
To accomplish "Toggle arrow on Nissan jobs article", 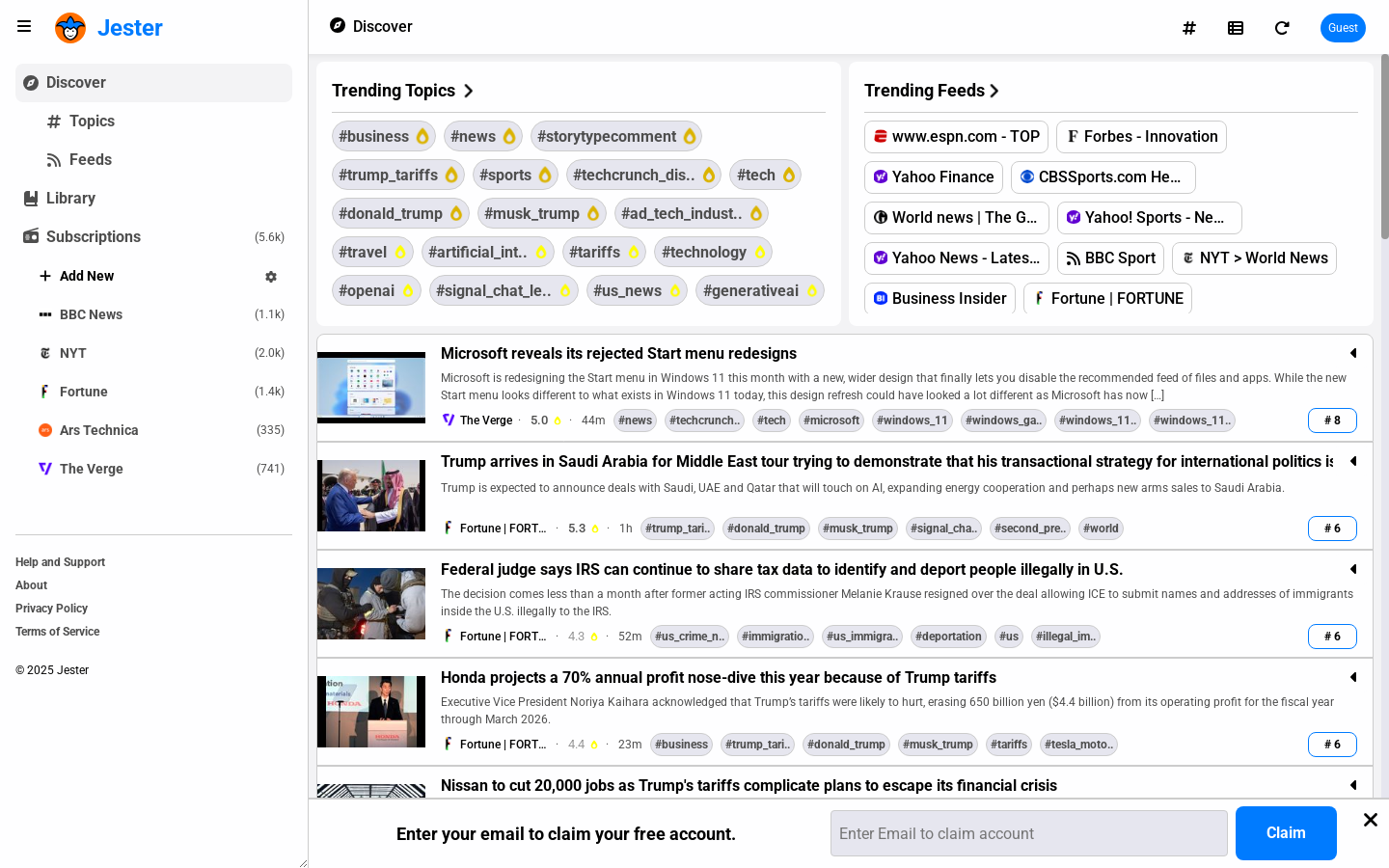I will pos(1353,785).
